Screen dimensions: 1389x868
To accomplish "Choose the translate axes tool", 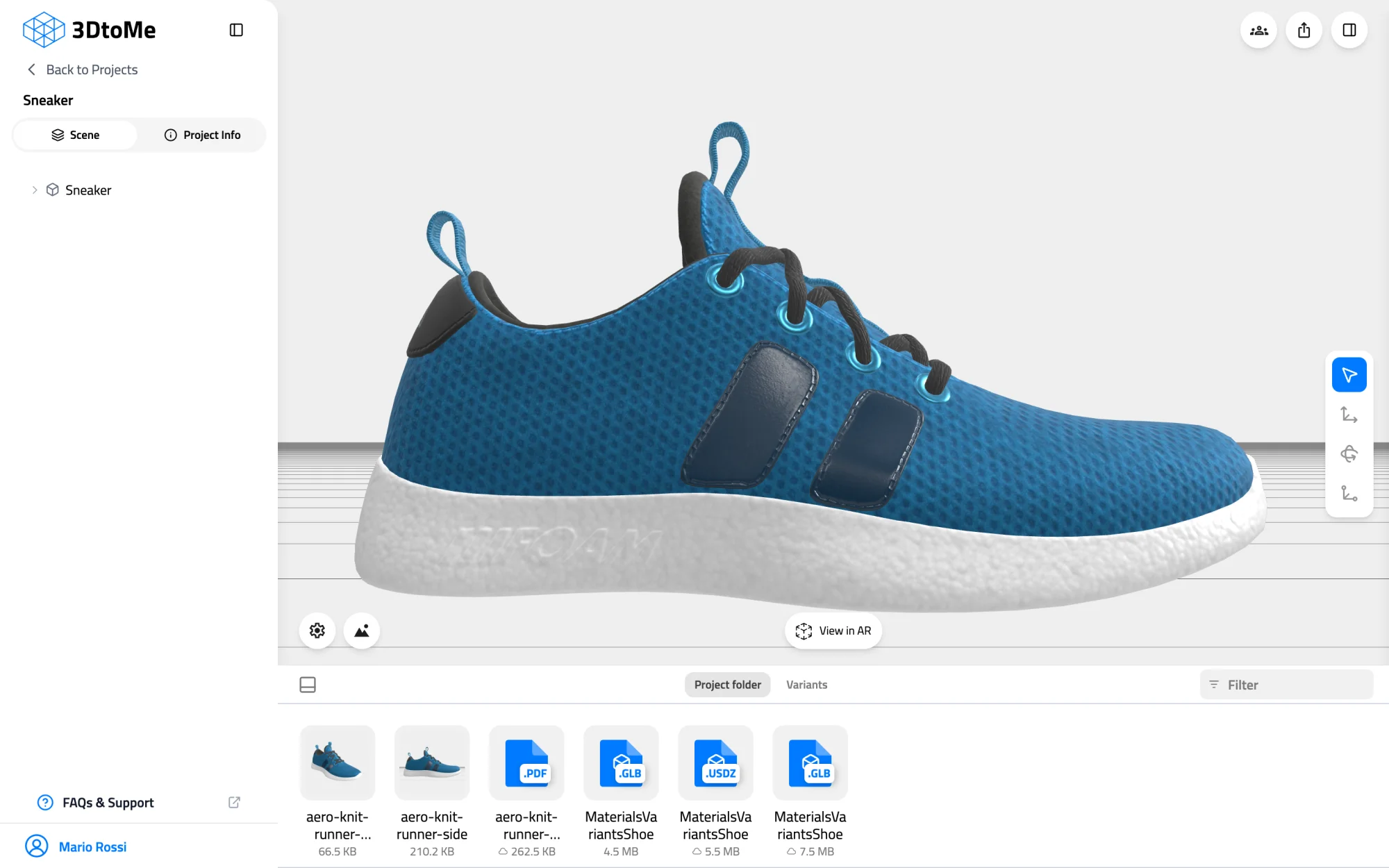I will point(1349,415).
